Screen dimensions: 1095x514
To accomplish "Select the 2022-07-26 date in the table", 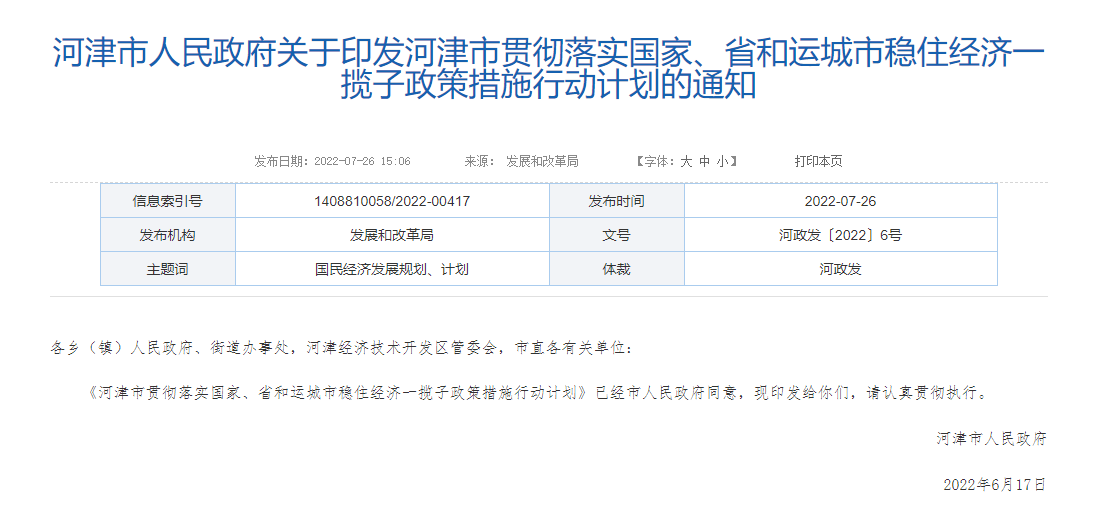I will click(x=840, y=201).
